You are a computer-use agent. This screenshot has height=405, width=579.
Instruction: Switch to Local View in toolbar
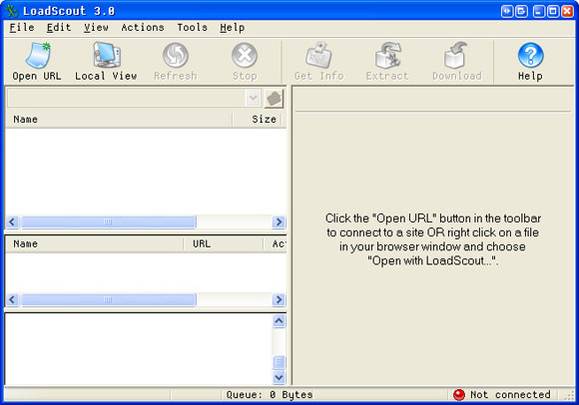[106, 61]
